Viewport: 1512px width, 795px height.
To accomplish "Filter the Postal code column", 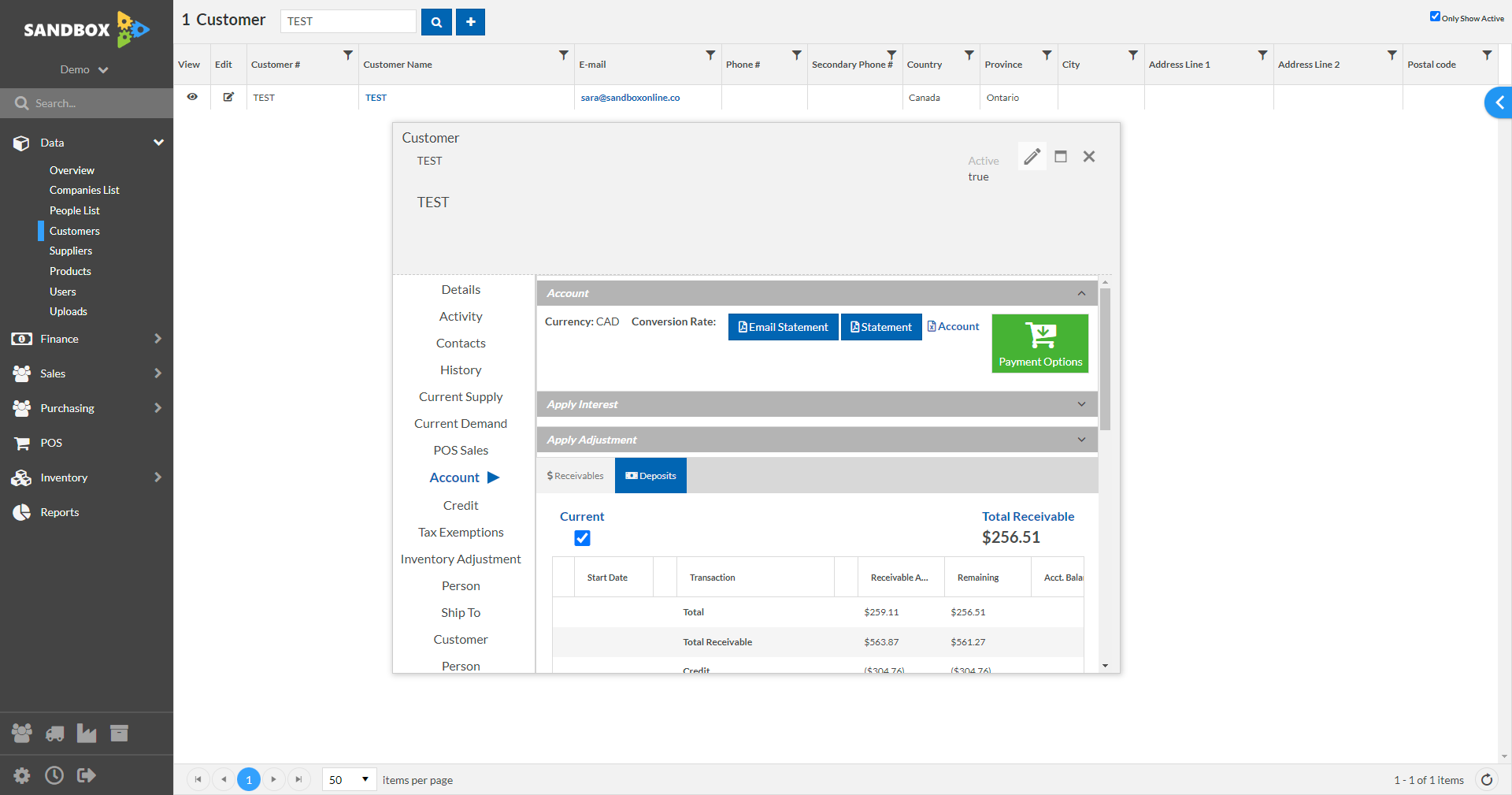I will 1487,55.
